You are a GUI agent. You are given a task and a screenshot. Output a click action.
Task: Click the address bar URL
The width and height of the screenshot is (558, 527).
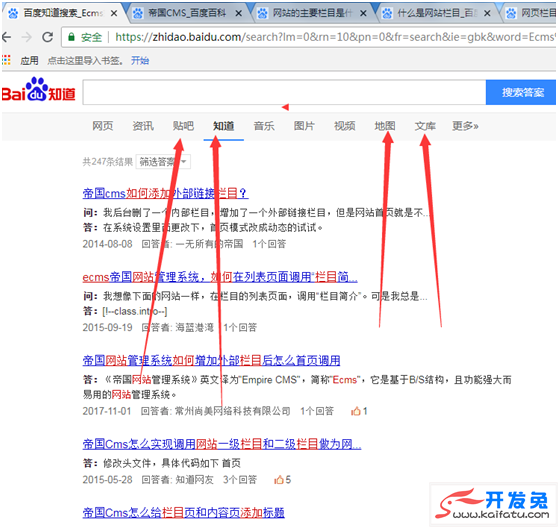point(335,37)
